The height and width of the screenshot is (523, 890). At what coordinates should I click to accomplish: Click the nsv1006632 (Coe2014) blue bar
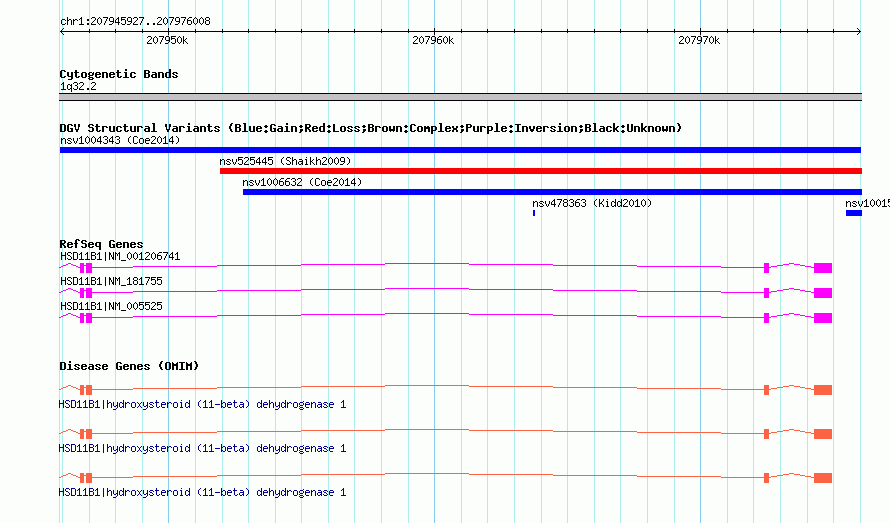(x=552, y=192)
